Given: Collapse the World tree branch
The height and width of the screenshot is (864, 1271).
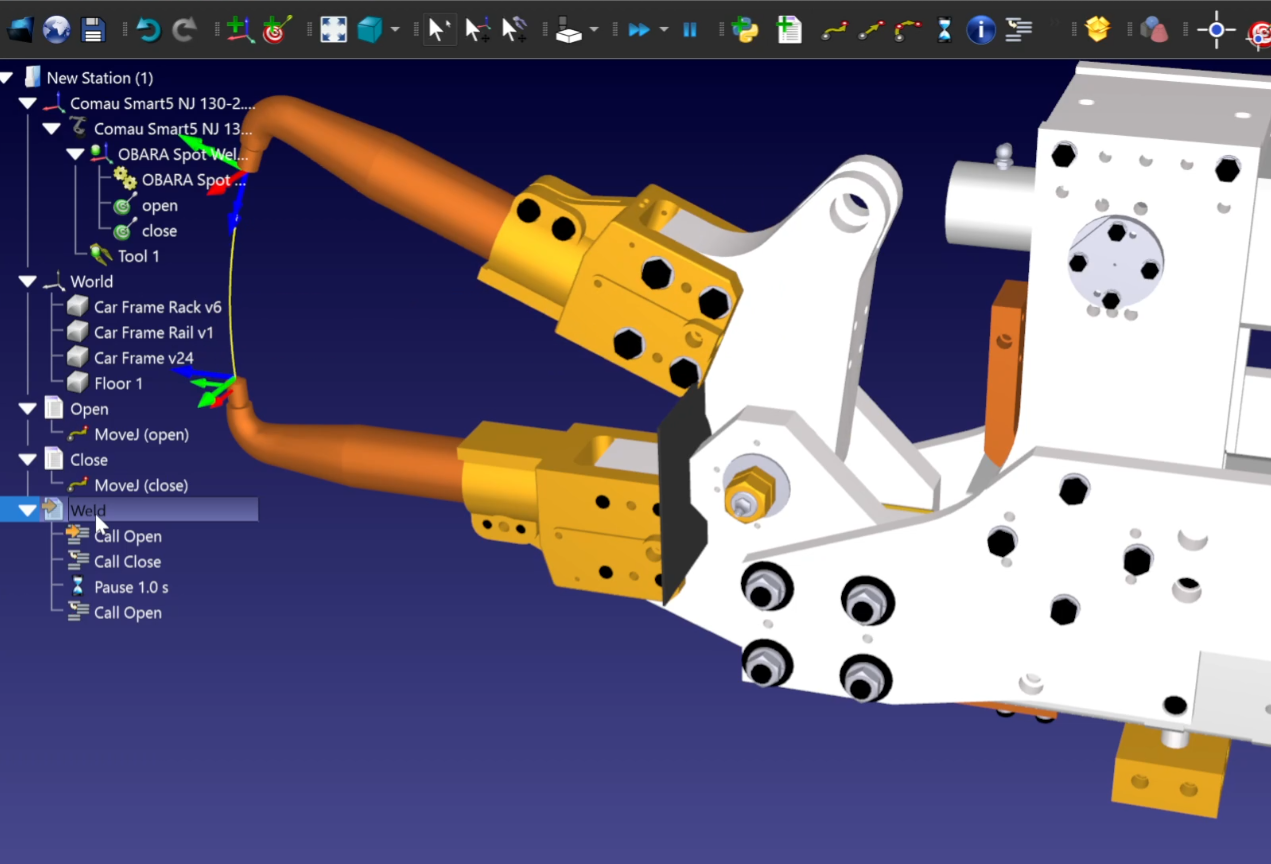Looking at the screenshot, I should tap(28, 281).
